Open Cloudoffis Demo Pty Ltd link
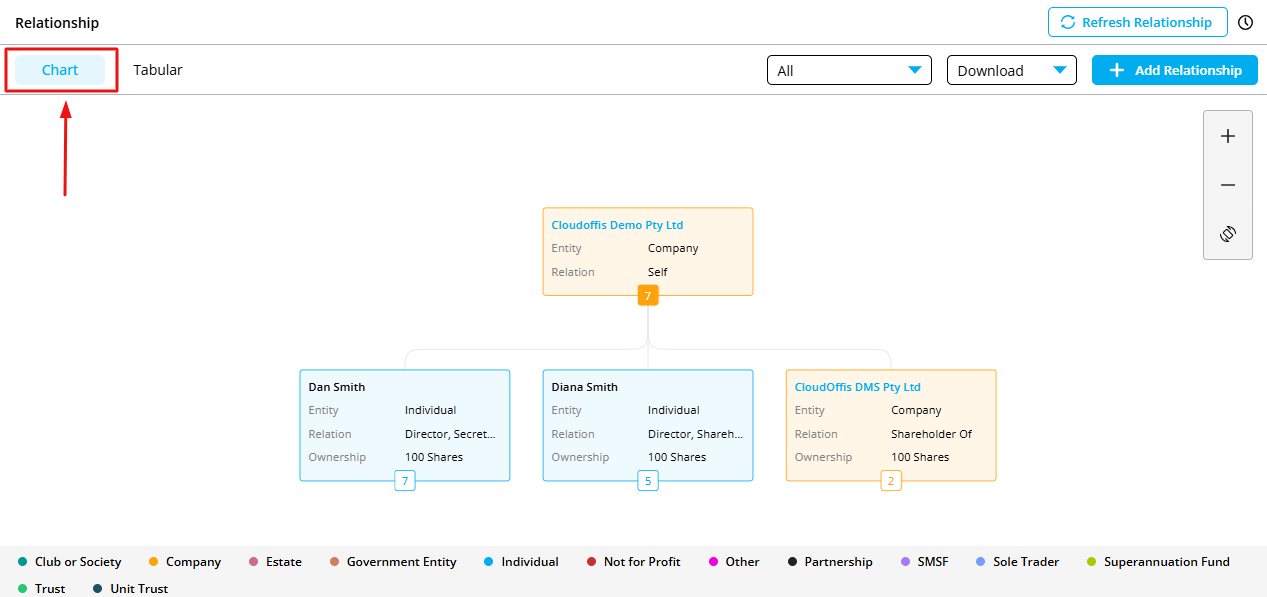This screenshot has height=597, width=1267. (x=617, y=225)
